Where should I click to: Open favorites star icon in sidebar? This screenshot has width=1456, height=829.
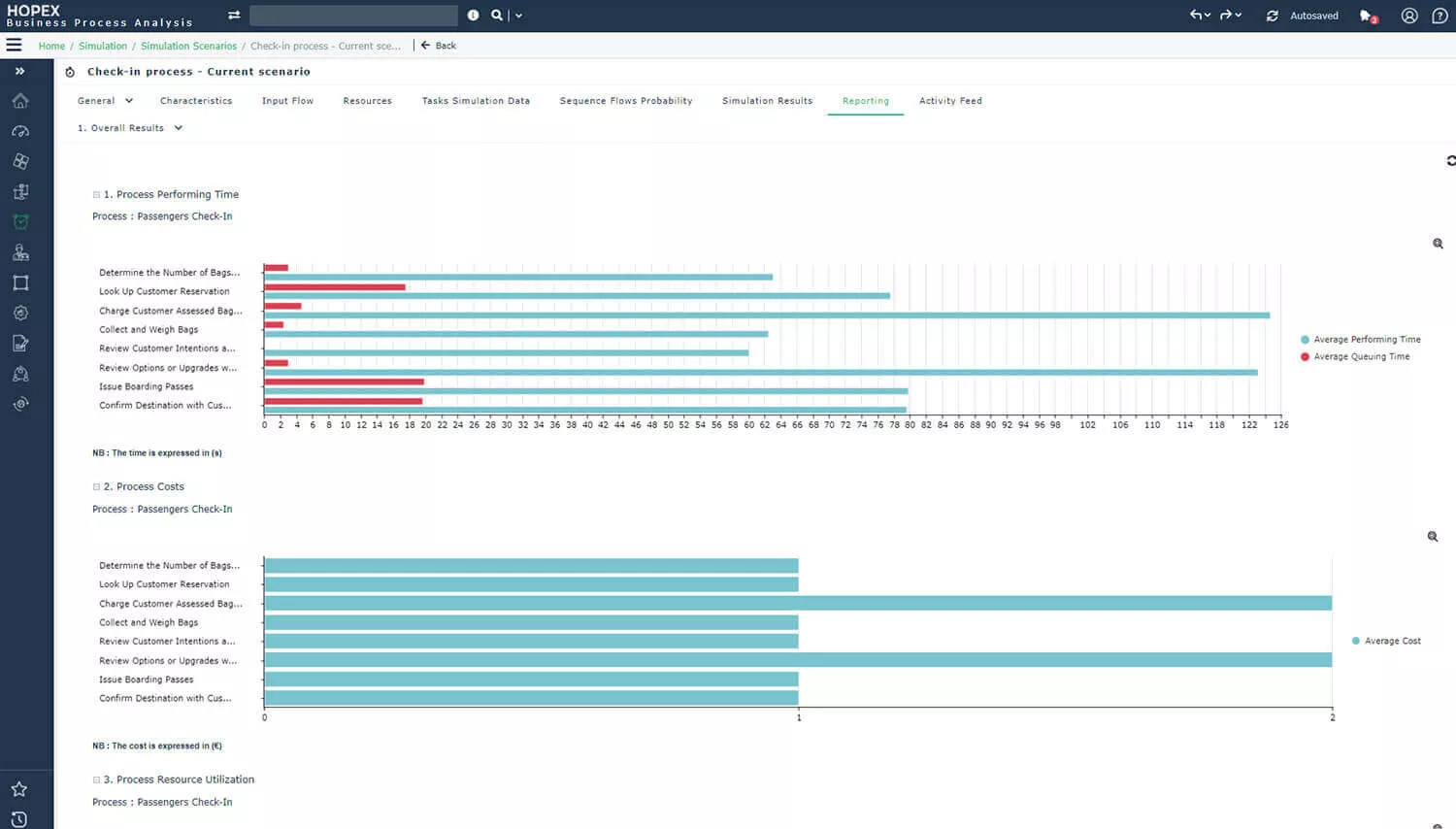click(18, 789)
